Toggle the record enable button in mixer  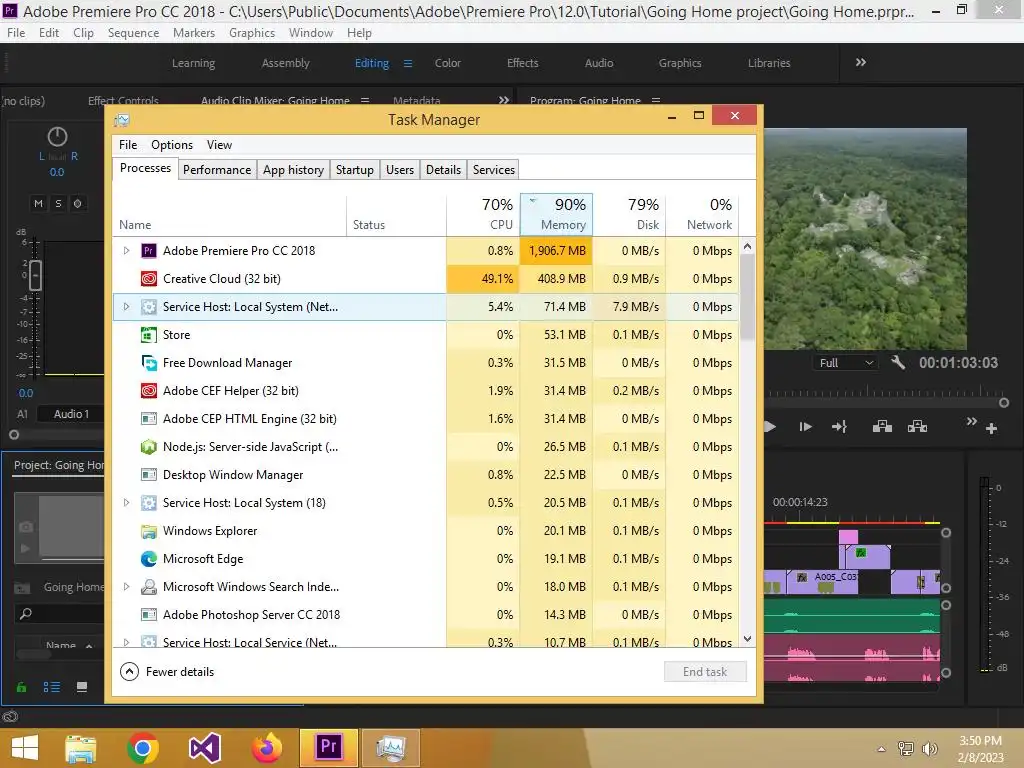[x=78, y=204]
